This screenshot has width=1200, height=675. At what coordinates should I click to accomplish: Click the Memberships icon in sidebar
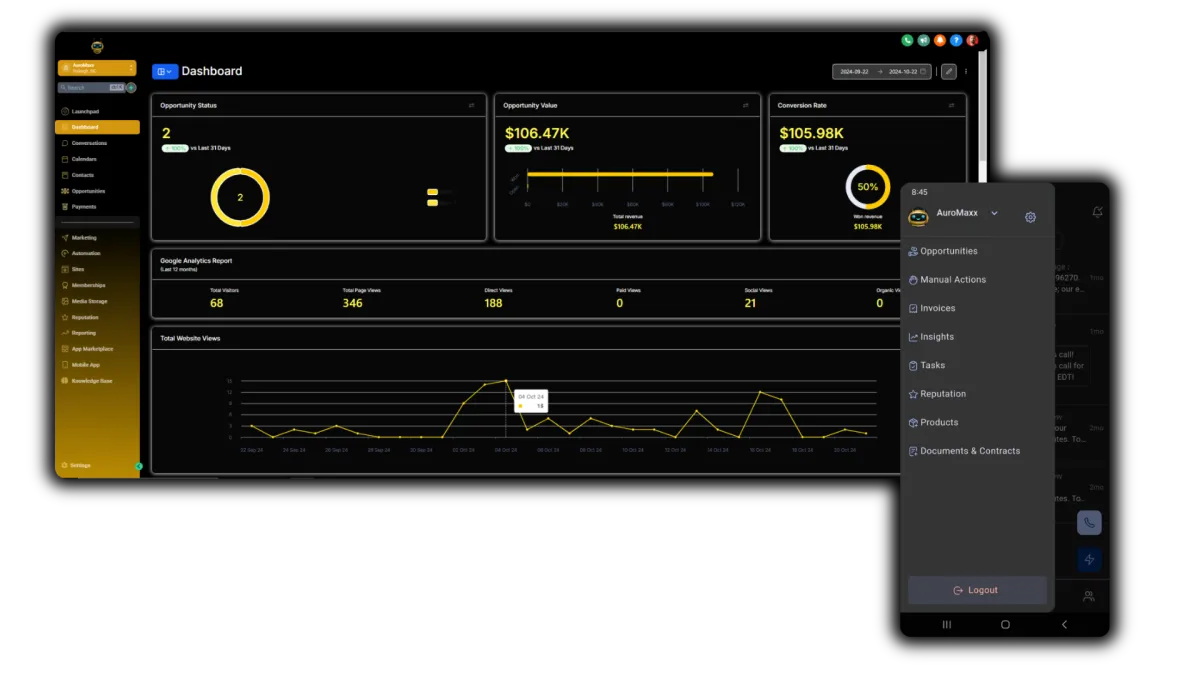65,285
